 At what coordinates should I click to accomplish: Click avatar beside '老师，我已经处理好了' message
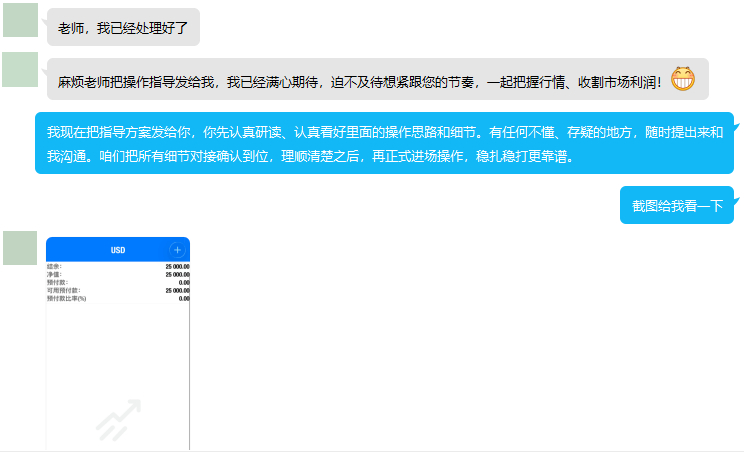tap(20, 20)
